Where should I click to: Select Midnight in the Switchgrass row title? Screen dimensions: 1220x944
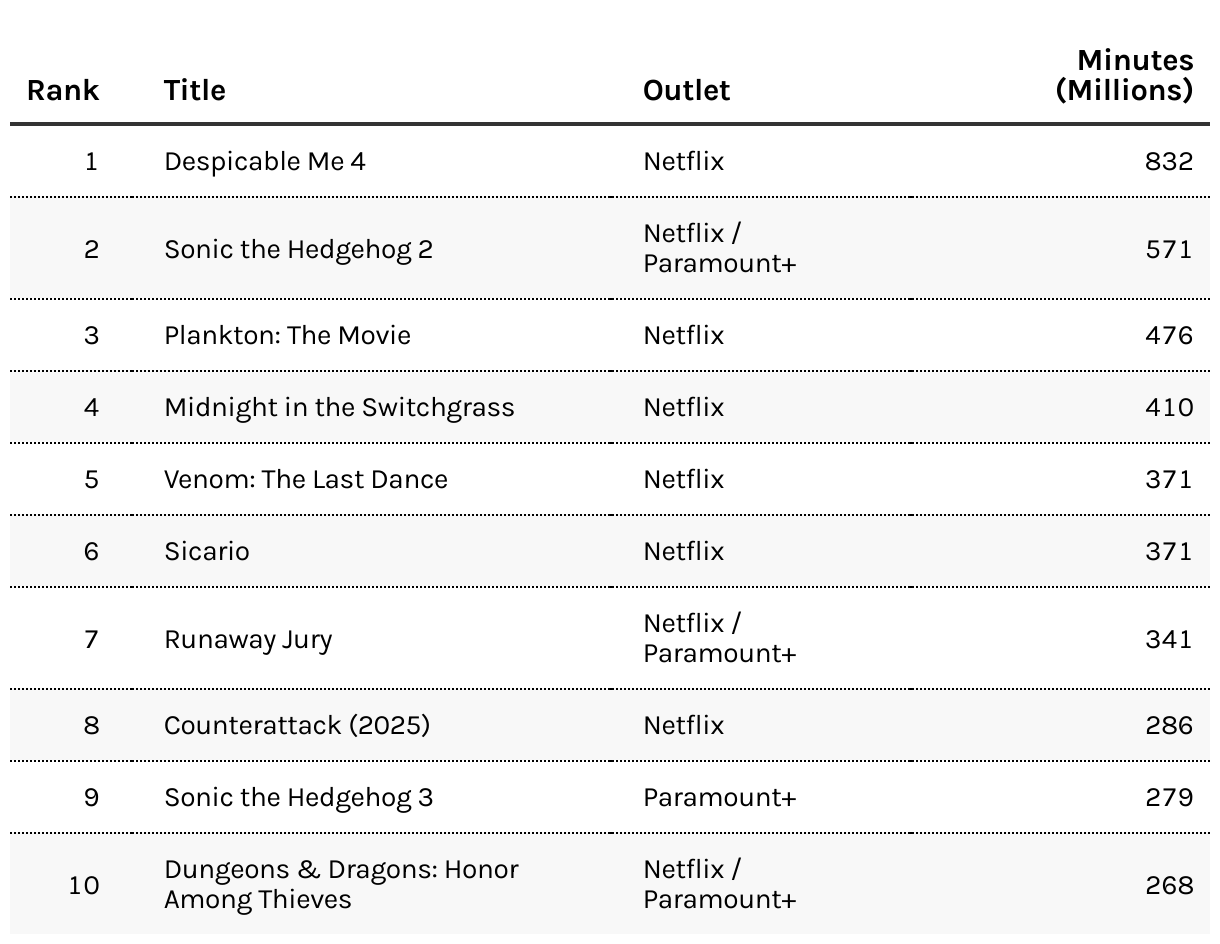[x=339, y=407]
